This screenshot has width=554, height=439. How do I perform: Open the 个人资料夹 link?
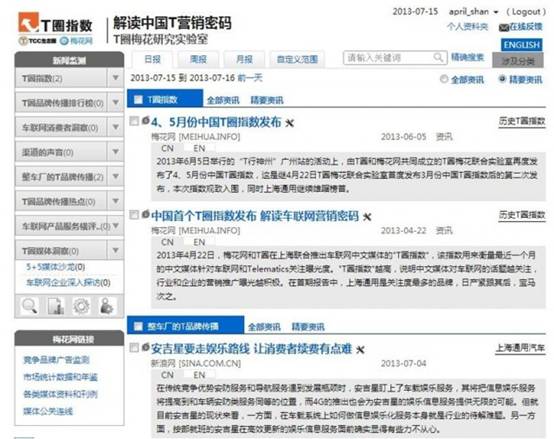467,27
